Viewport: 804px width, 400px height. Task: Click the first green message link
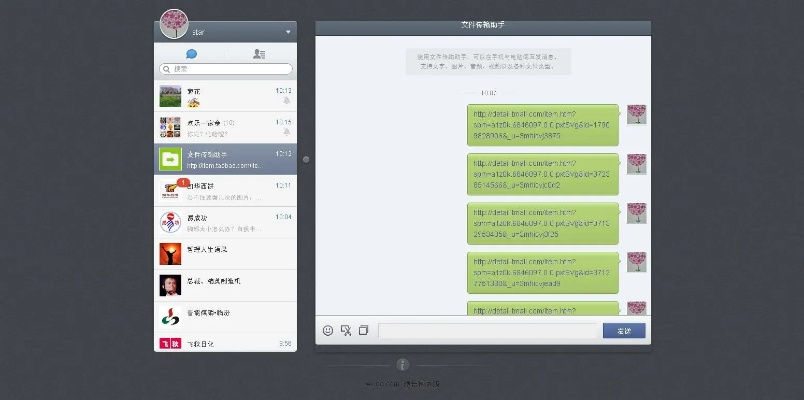(543, 125)
